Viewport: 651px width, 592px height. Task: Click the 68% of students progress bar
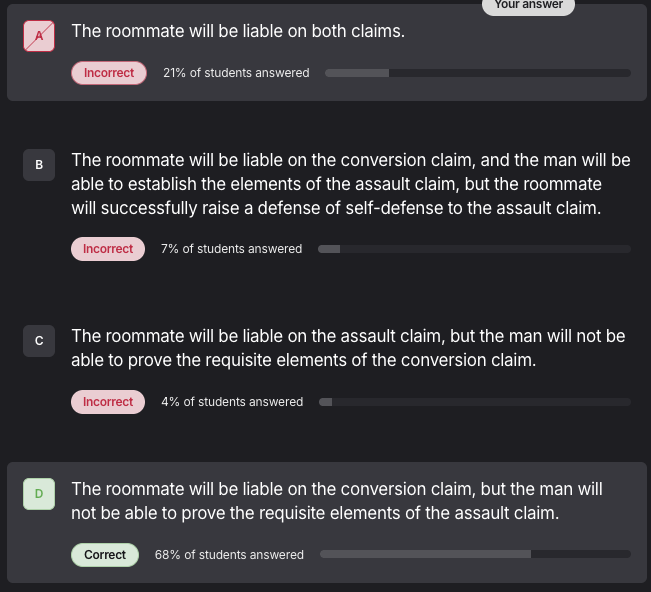(475, 555)
